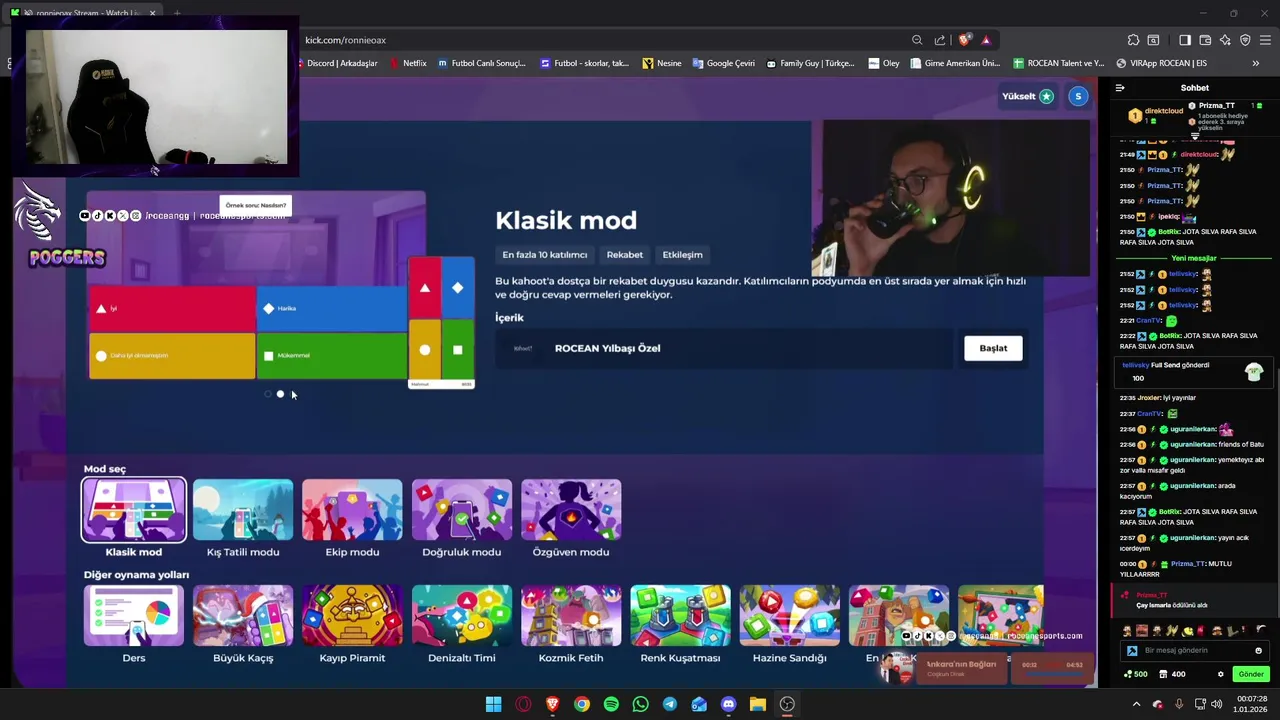Image resolution: width=1280 pixels, height=720 pixels.
Task: Collapse the Sohbet chat panel
Action: pyautogui.click(x=1120, y=88)
